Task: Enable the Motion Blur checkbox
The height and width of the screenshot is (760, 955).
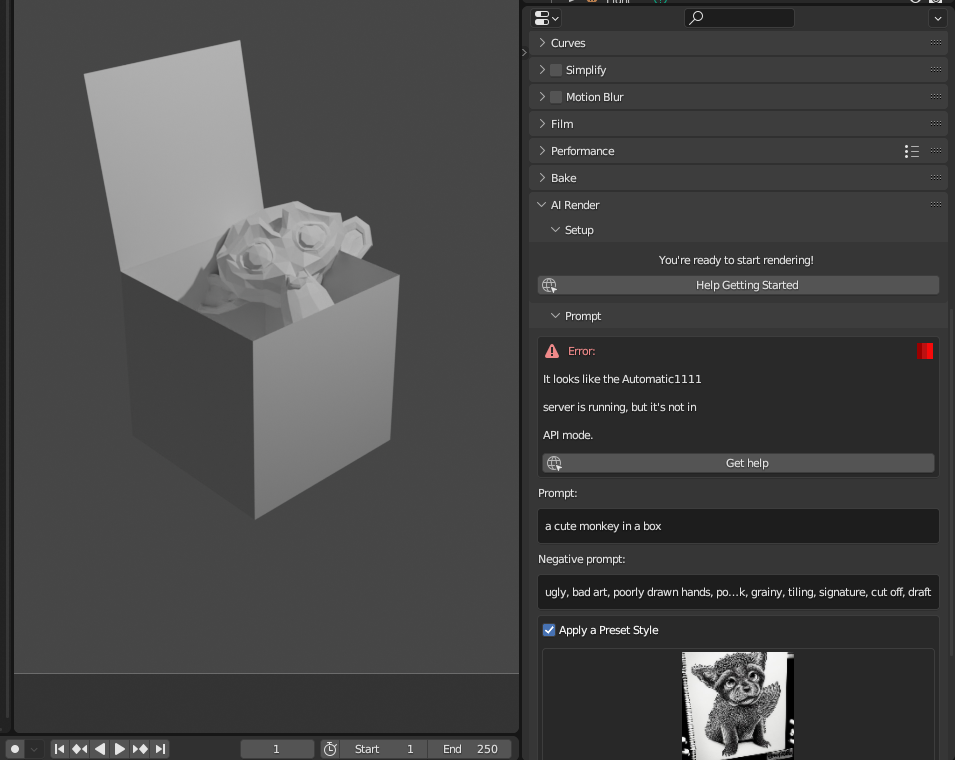Action: (x=556, y=97)
